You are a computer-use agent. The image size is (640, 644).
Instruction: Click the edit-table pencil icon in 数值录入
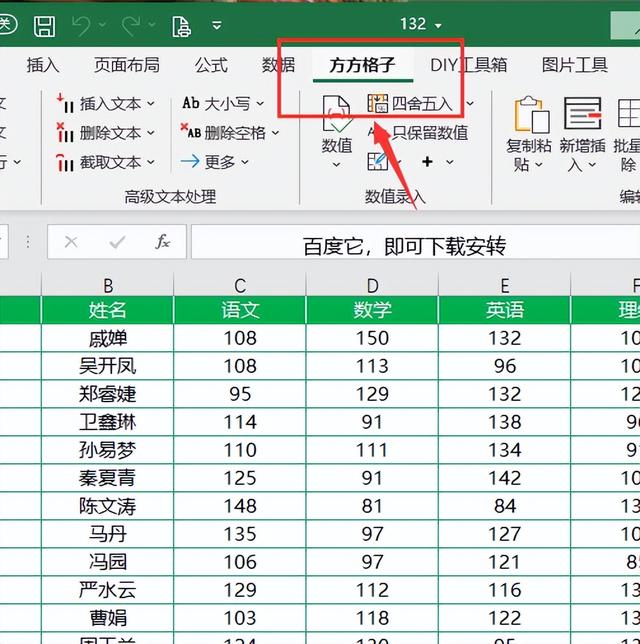378,161
